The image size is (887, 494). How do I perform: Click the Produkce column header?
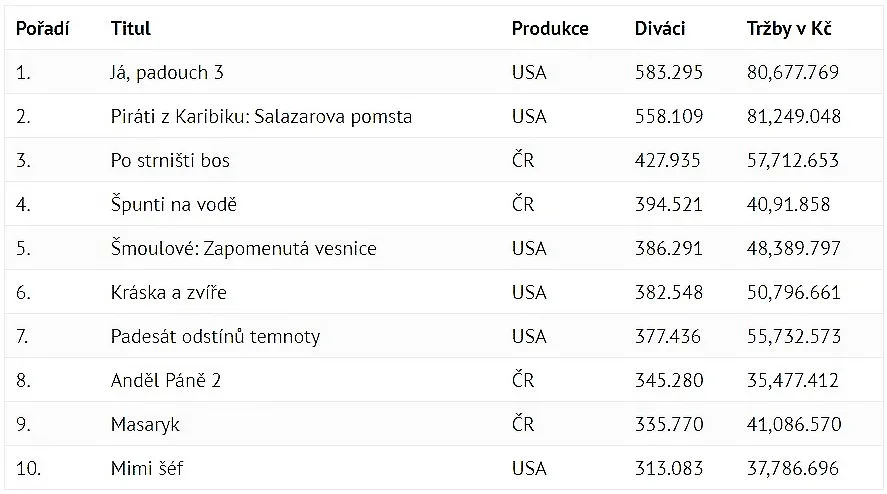(550, 28)
